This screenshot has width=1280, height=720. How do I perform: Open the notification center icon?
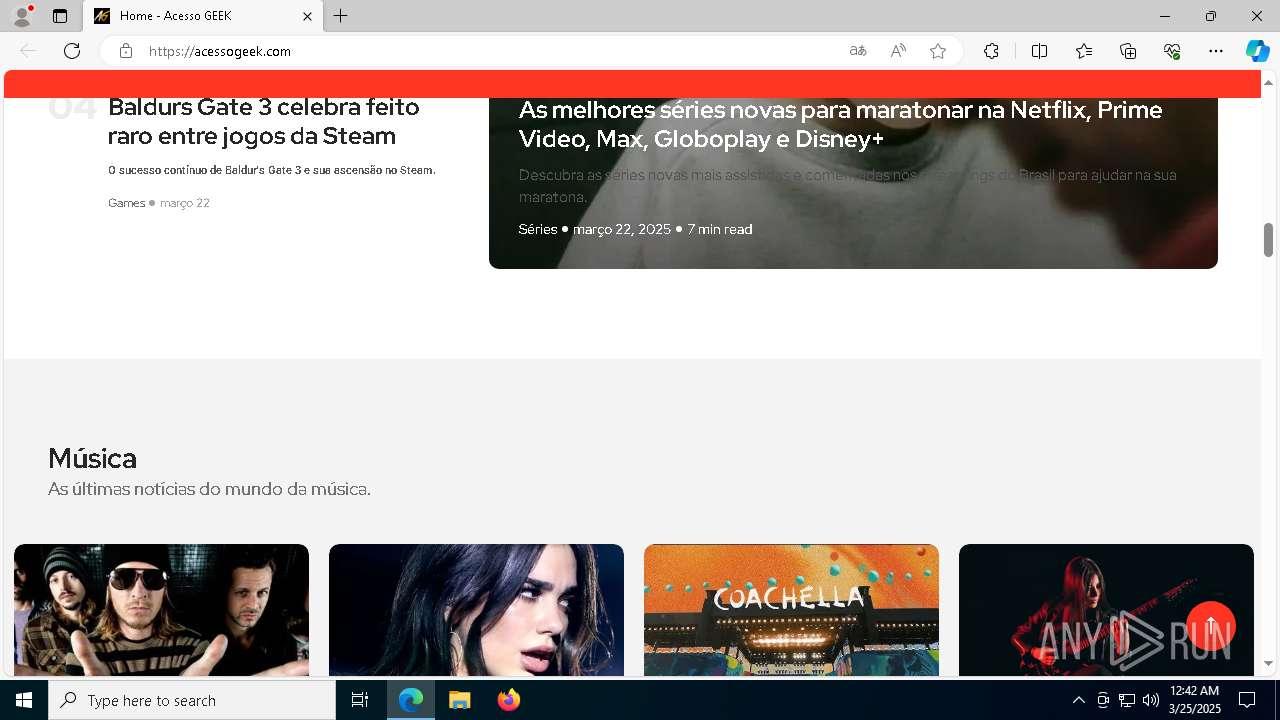[1247, 700]
